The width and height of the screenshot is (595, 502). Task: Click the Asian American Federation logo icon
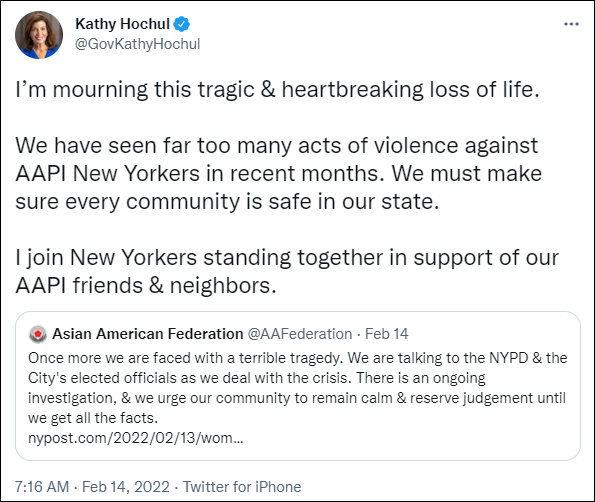[x=38, y=334]
